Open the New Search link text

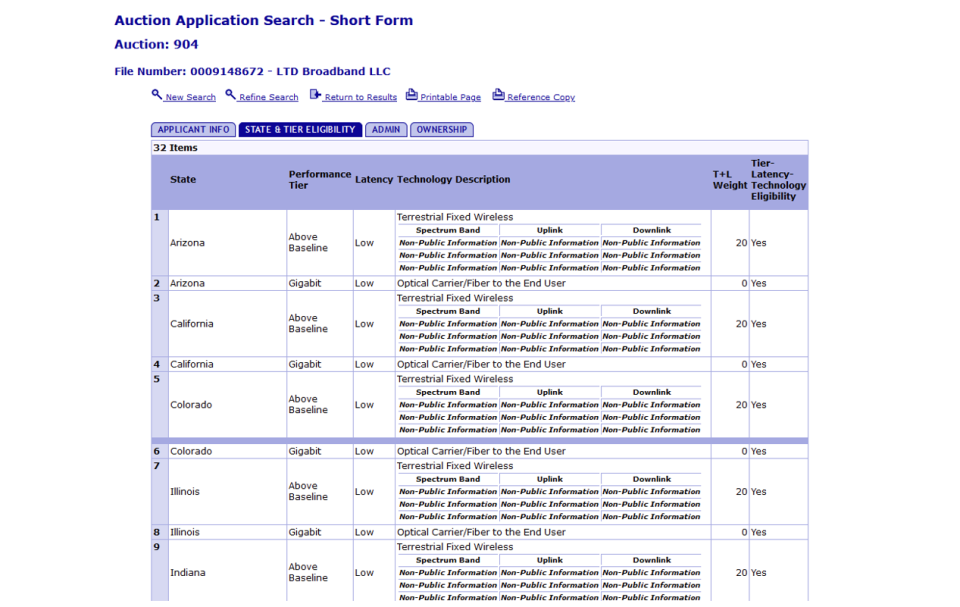[190, 98]
